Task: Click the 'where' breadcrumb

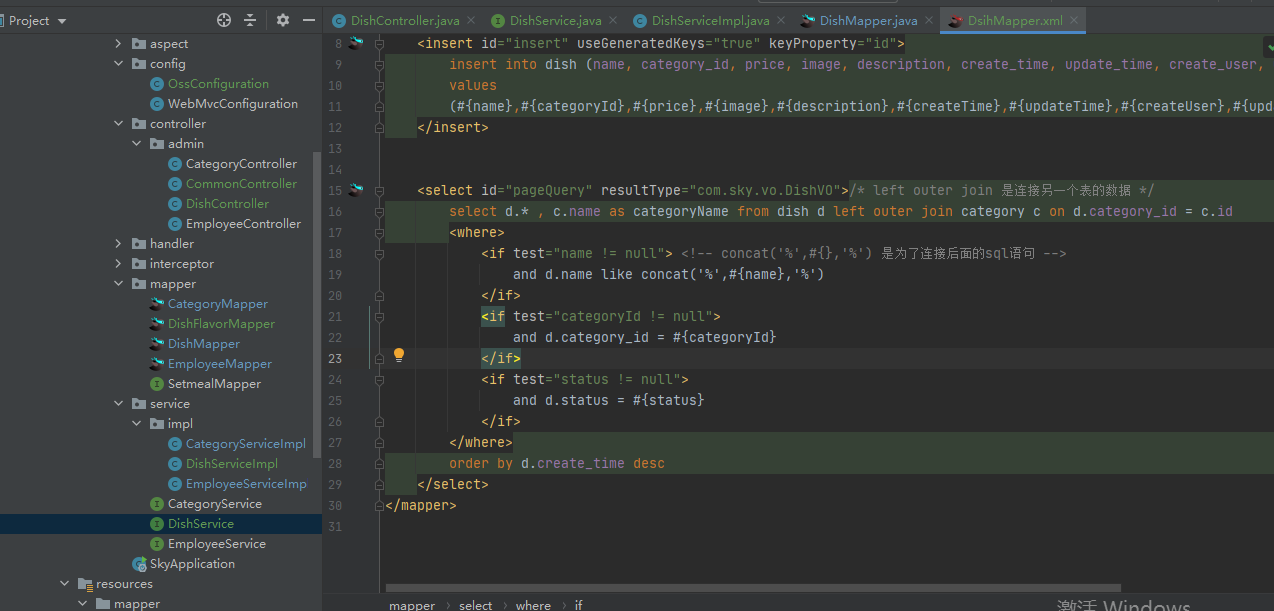Action: [533, 605]
